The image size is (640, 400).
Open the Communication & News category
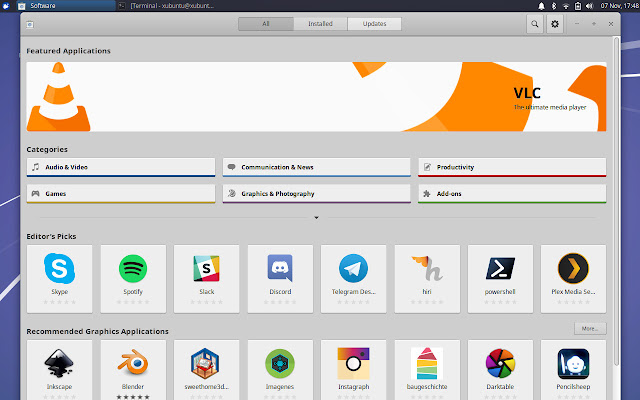click(x=316, y=167)
